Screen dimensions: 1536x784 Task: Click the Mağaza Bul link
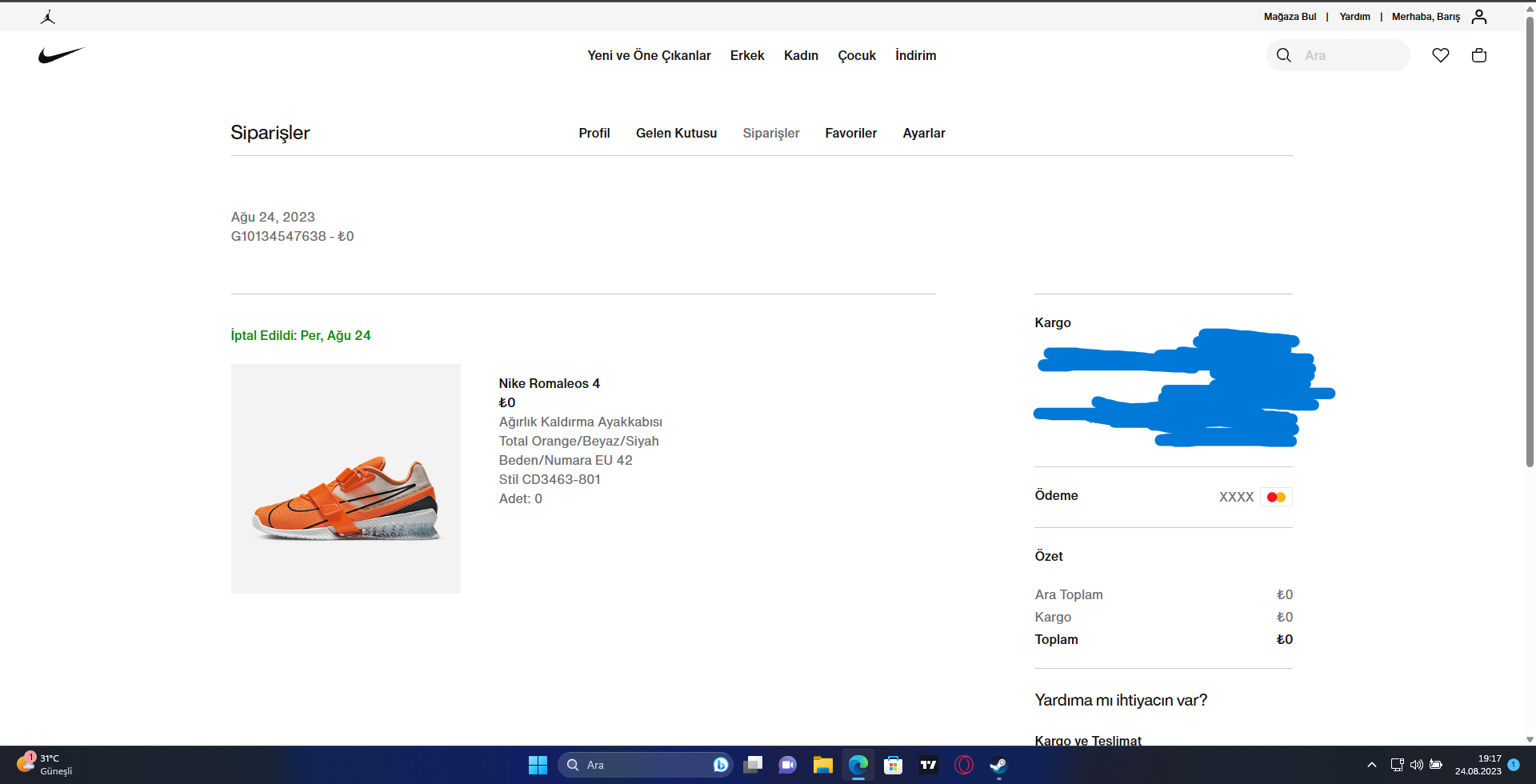pos(1290,17)
